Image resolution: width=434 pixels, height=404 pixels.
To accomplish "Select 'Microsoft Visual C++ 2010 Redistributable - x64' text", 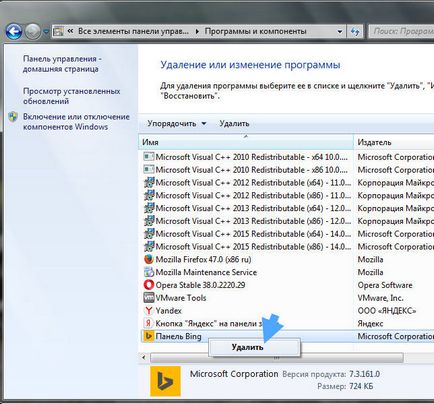I will pos(252,157).
